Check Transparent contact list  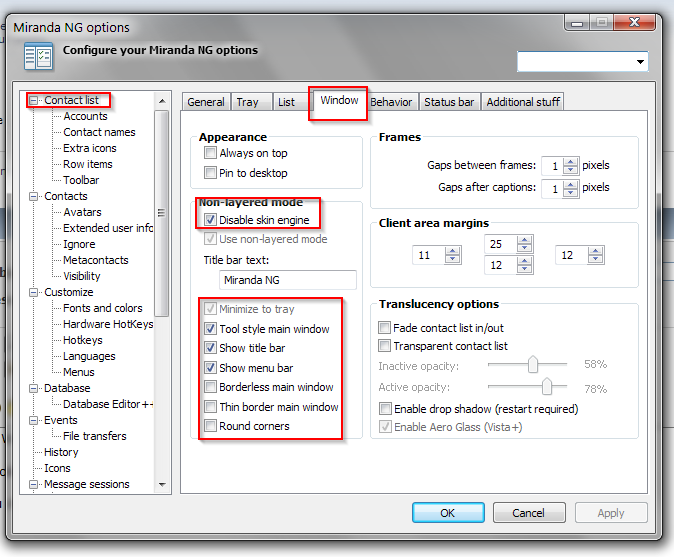tap(384, 346)
